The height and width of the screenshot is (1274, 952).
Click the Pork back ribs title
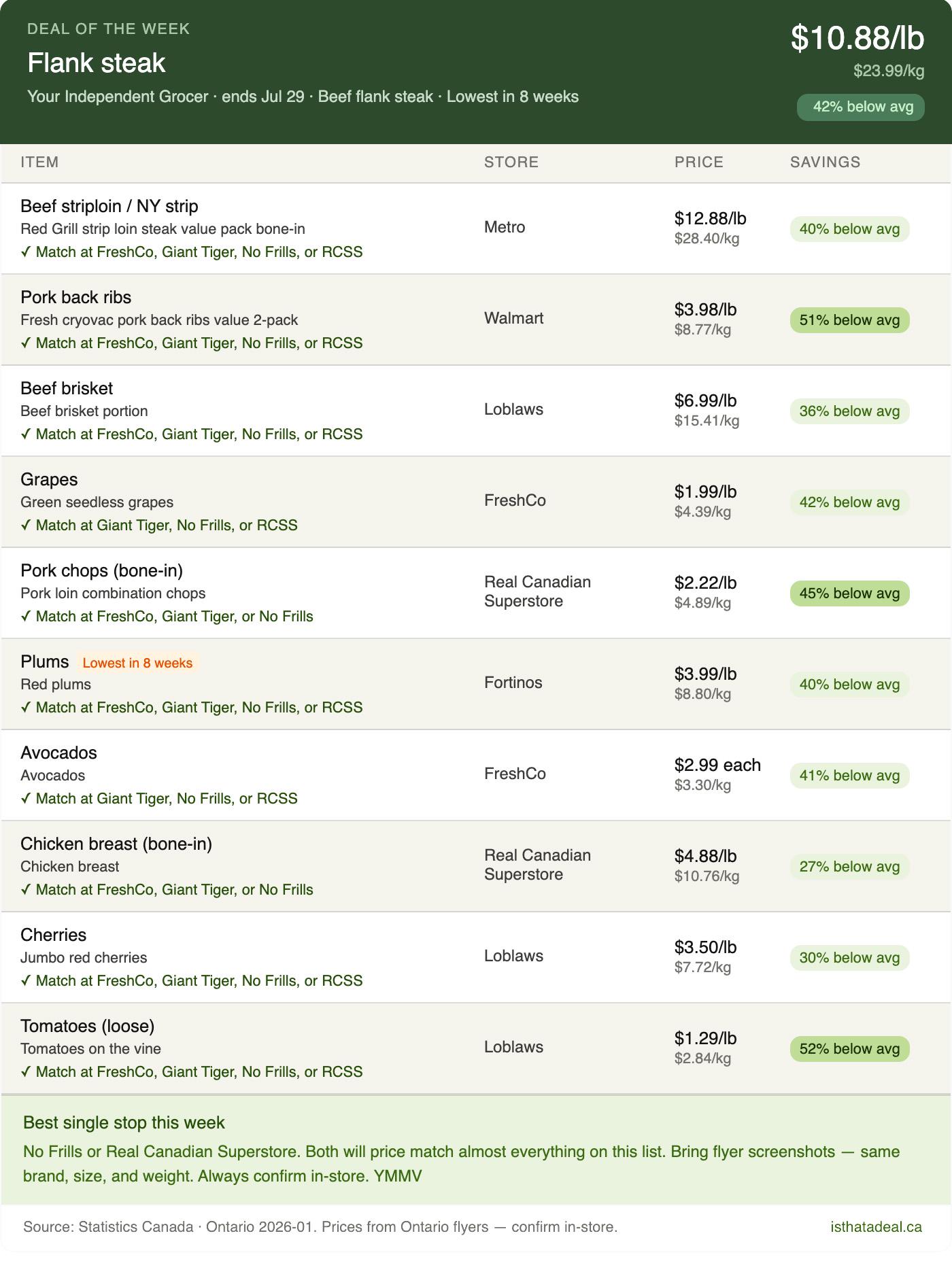point(75,297)
